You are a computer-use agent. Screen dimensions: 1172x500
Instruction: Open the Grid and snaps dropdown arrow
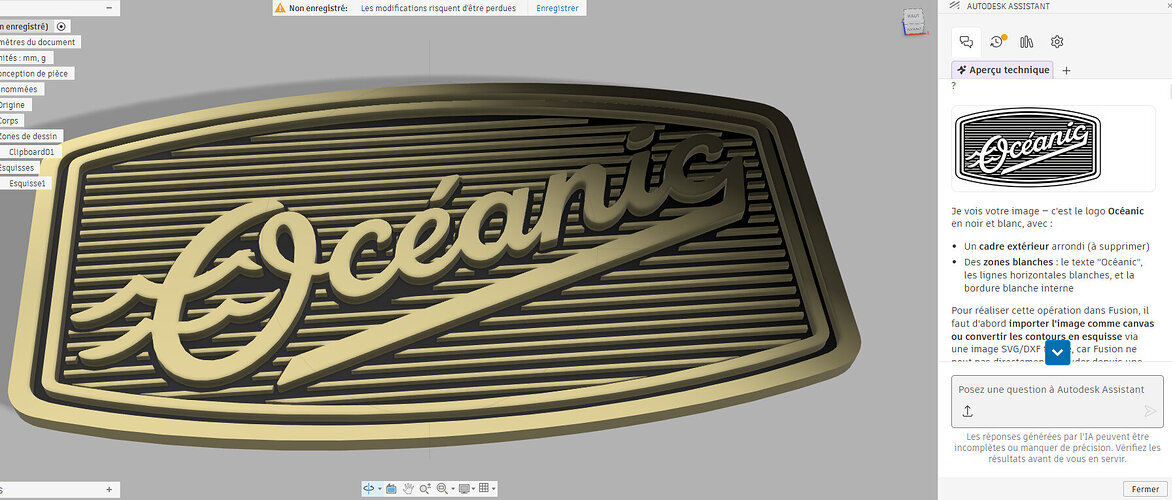coord(493,489)
